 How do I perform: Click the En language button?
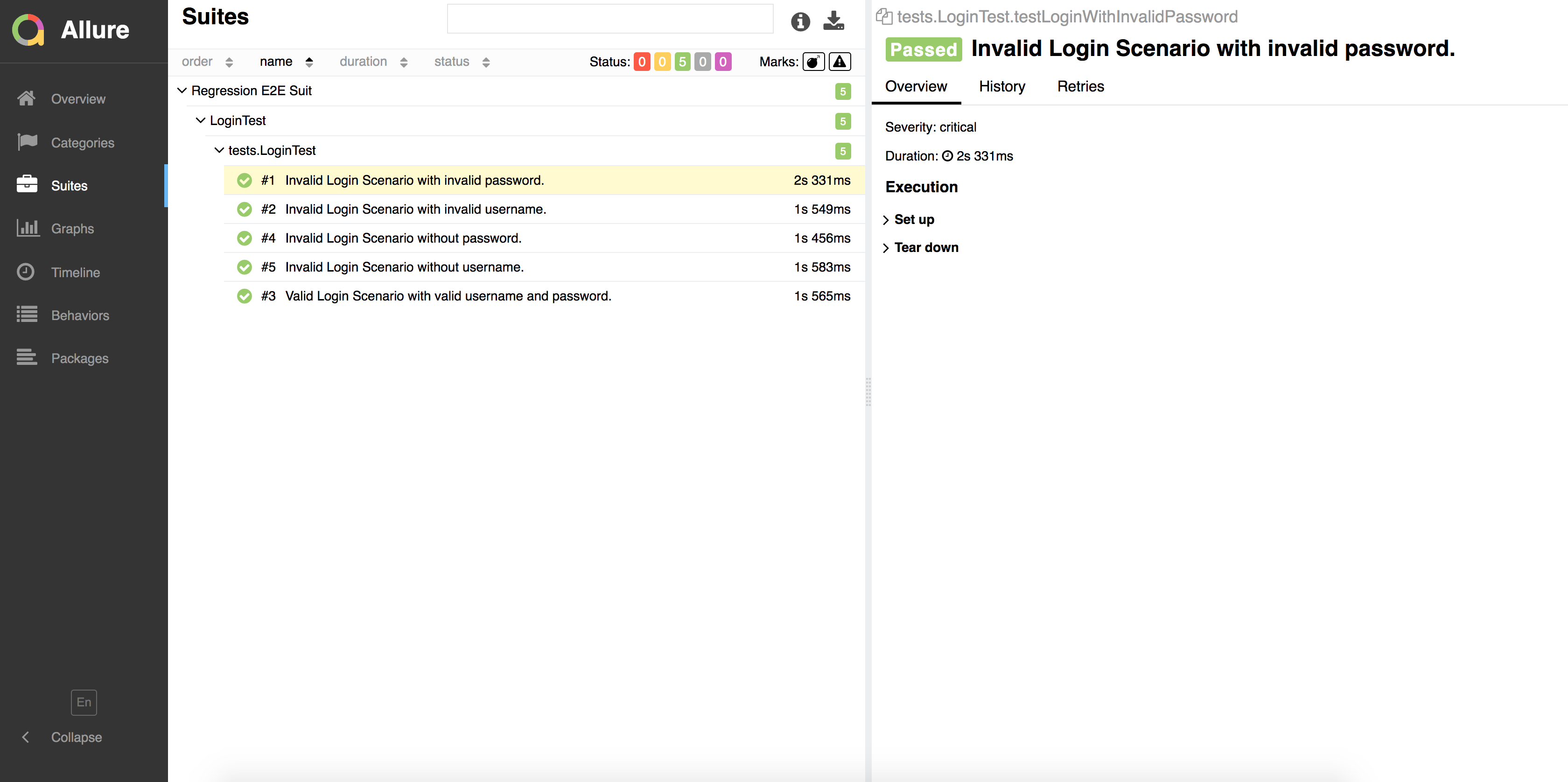84,702
